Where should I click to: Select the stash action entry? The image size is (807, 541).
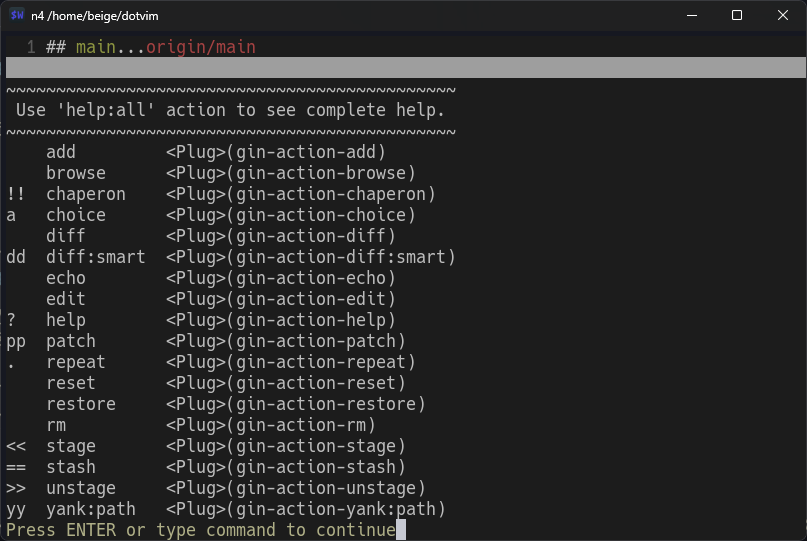click(x=71, y=467)
